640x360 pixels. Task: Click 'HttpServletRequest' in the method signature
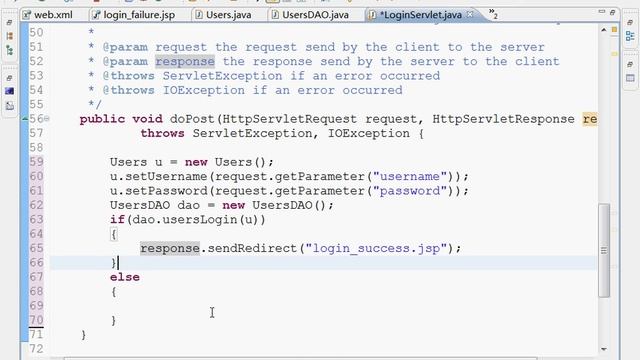(x=290, y=119)
